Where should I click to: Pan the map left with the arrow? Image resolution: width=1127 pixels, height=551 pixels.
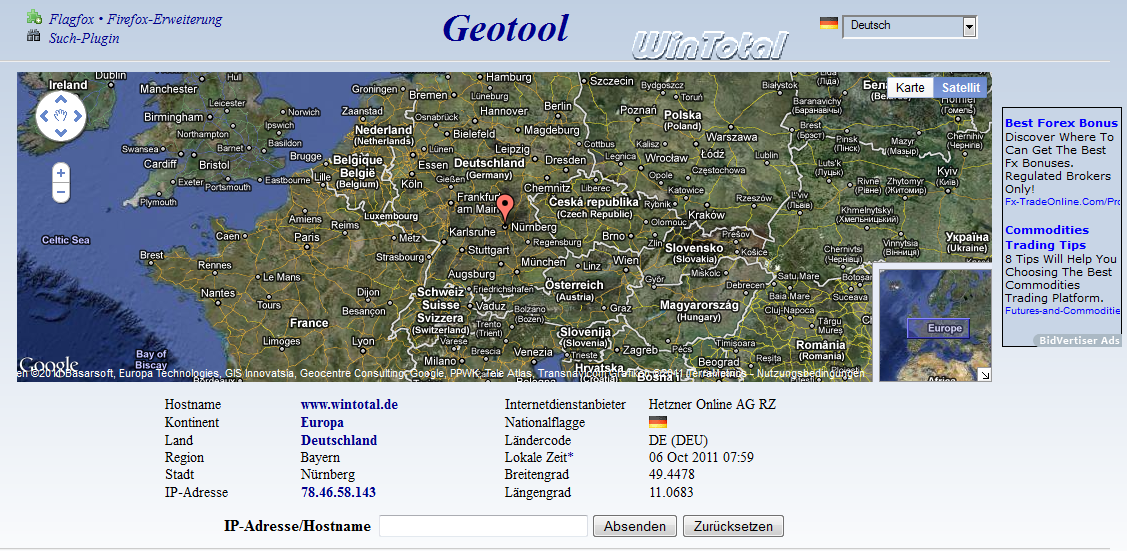click(x=45, y=116)
